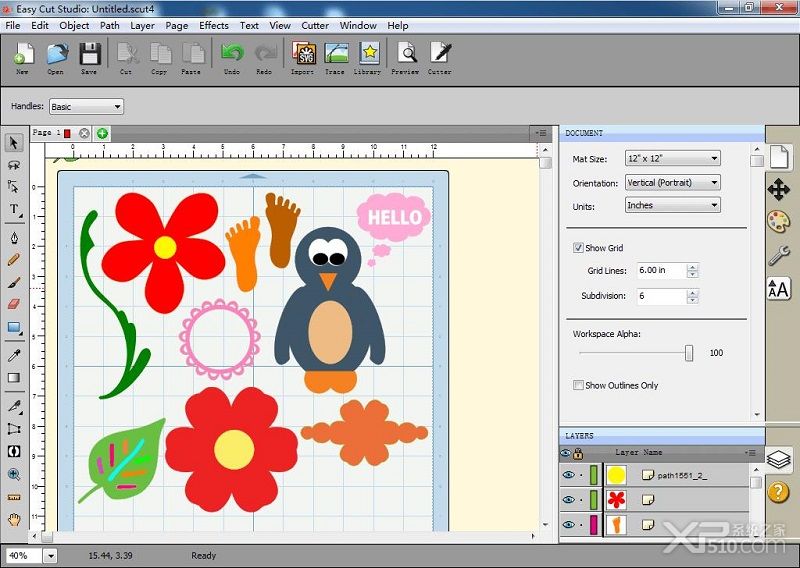Save the project using Save icon
The width and height of the screenshot is (800, 568).
pos(89,58)
